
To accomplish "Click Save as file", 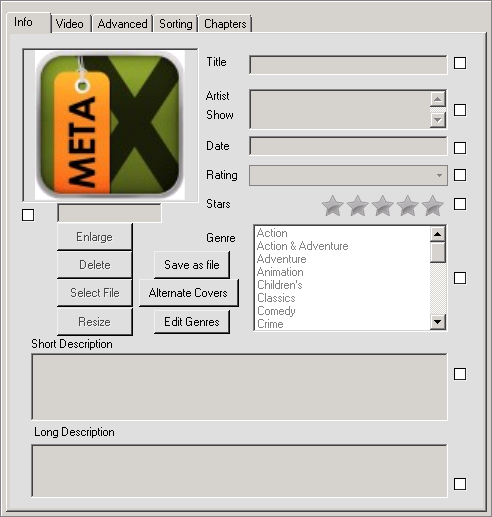I will [192, 265].
